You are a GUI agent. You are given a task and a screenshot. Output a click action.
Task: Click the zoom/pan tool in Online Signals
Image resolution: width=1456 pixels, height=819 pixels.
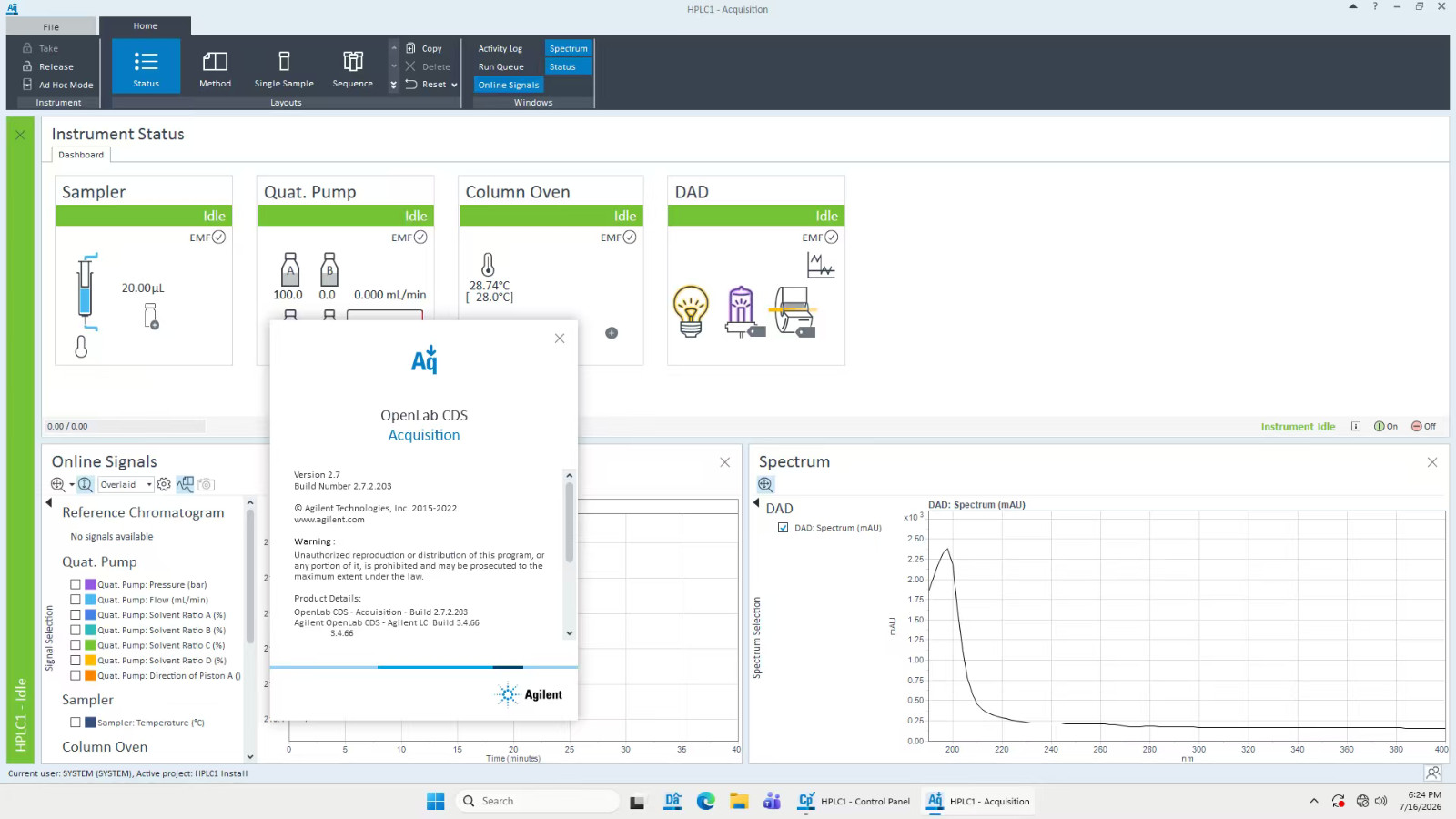[x=57, y=484]
